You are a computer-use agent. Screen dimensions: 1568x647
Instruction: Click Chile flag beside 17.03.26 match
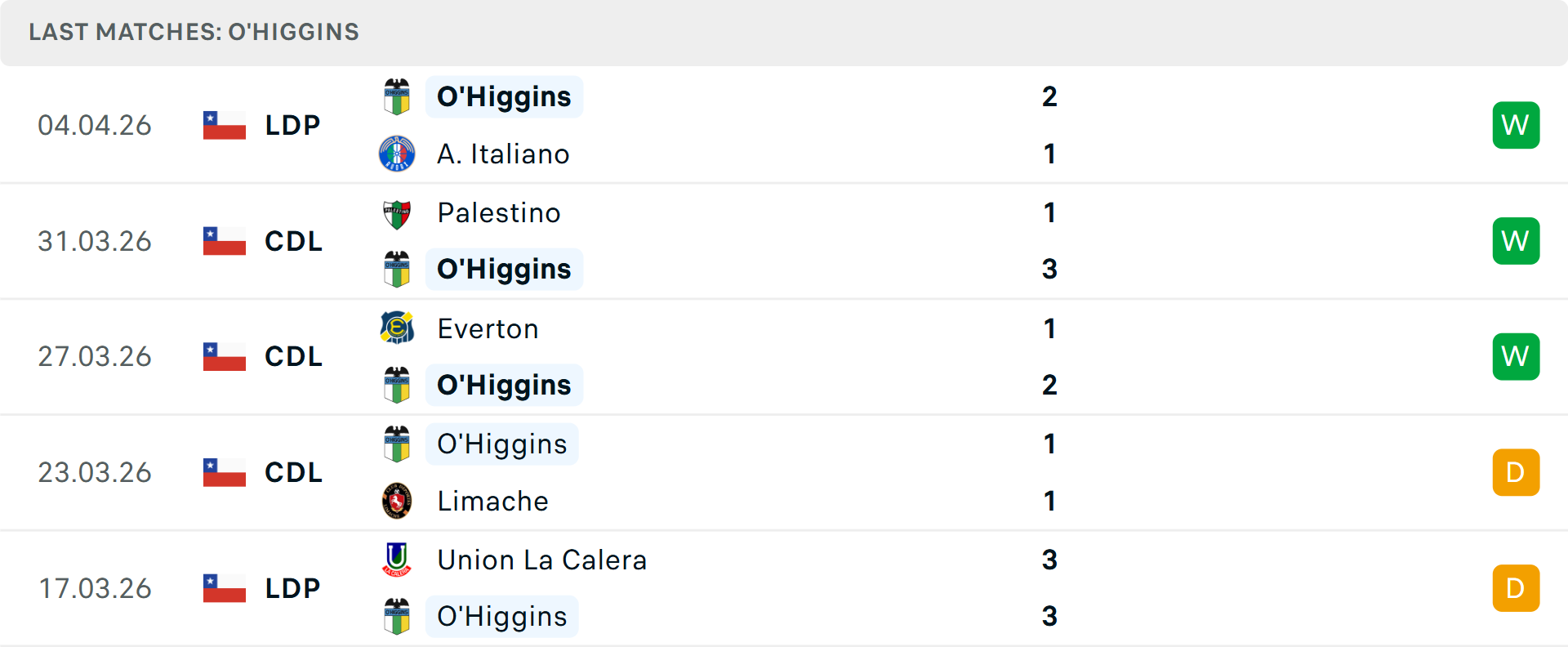(225, 588)
